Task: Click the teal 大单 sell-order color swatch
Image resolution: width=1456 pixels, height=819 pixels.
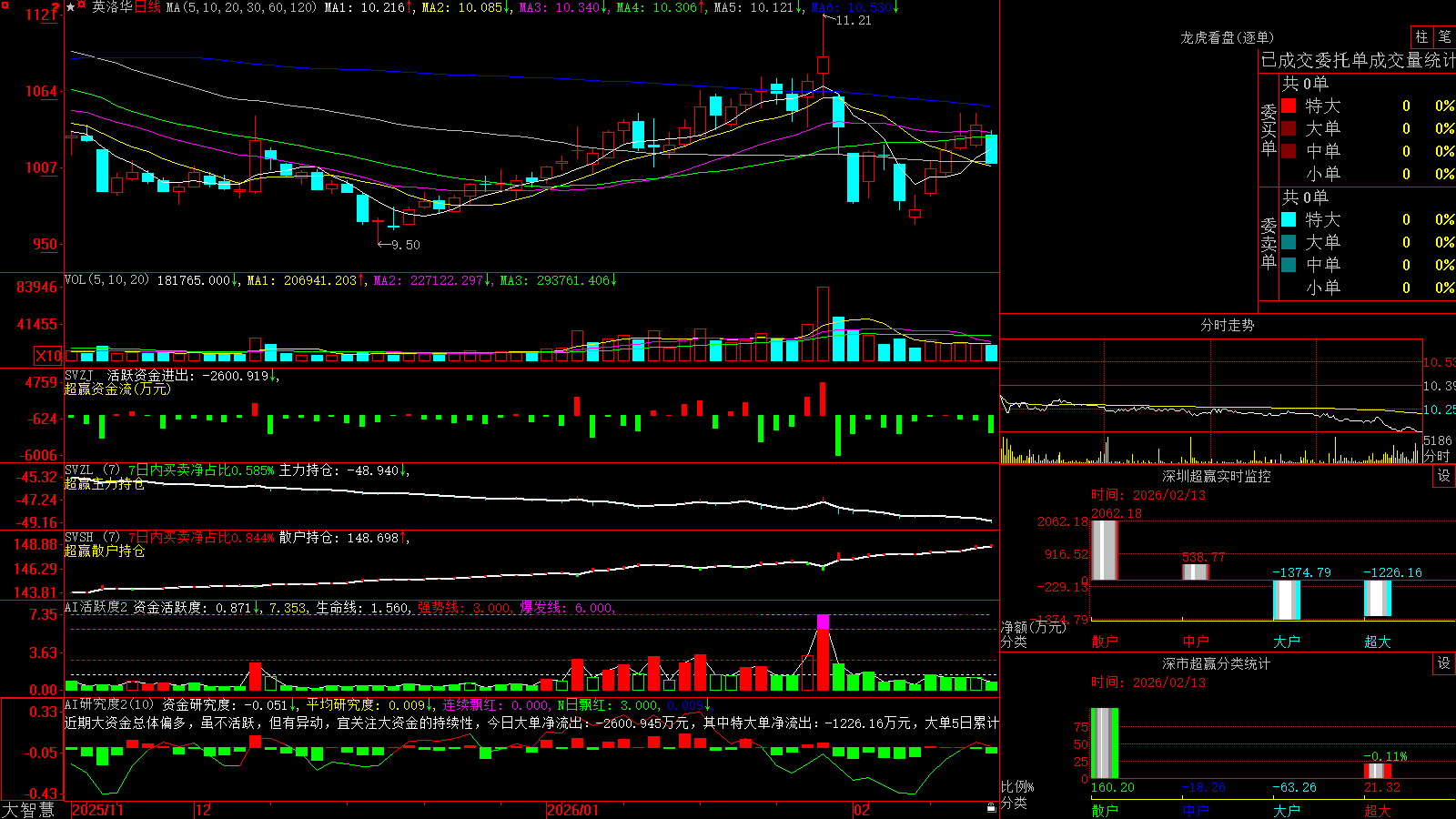Action: (1289, 242)
